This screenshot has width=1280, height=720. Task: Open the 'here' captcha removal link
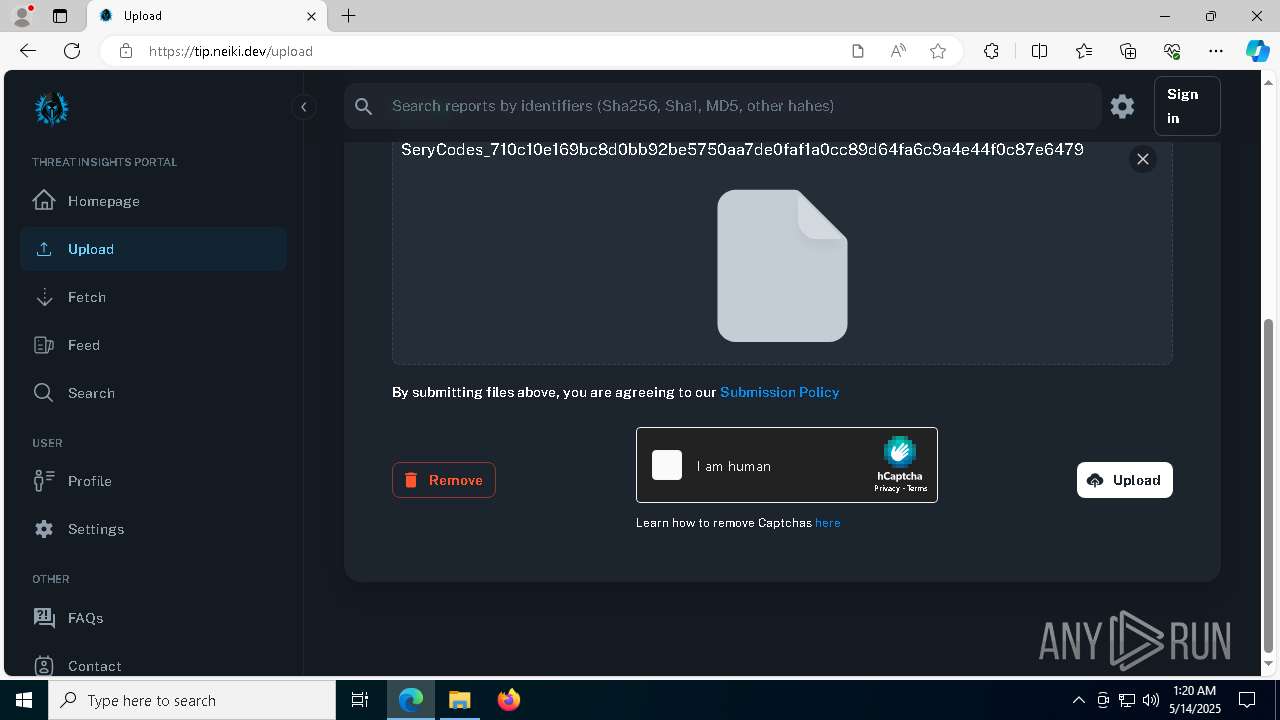[x=827, y=523]
